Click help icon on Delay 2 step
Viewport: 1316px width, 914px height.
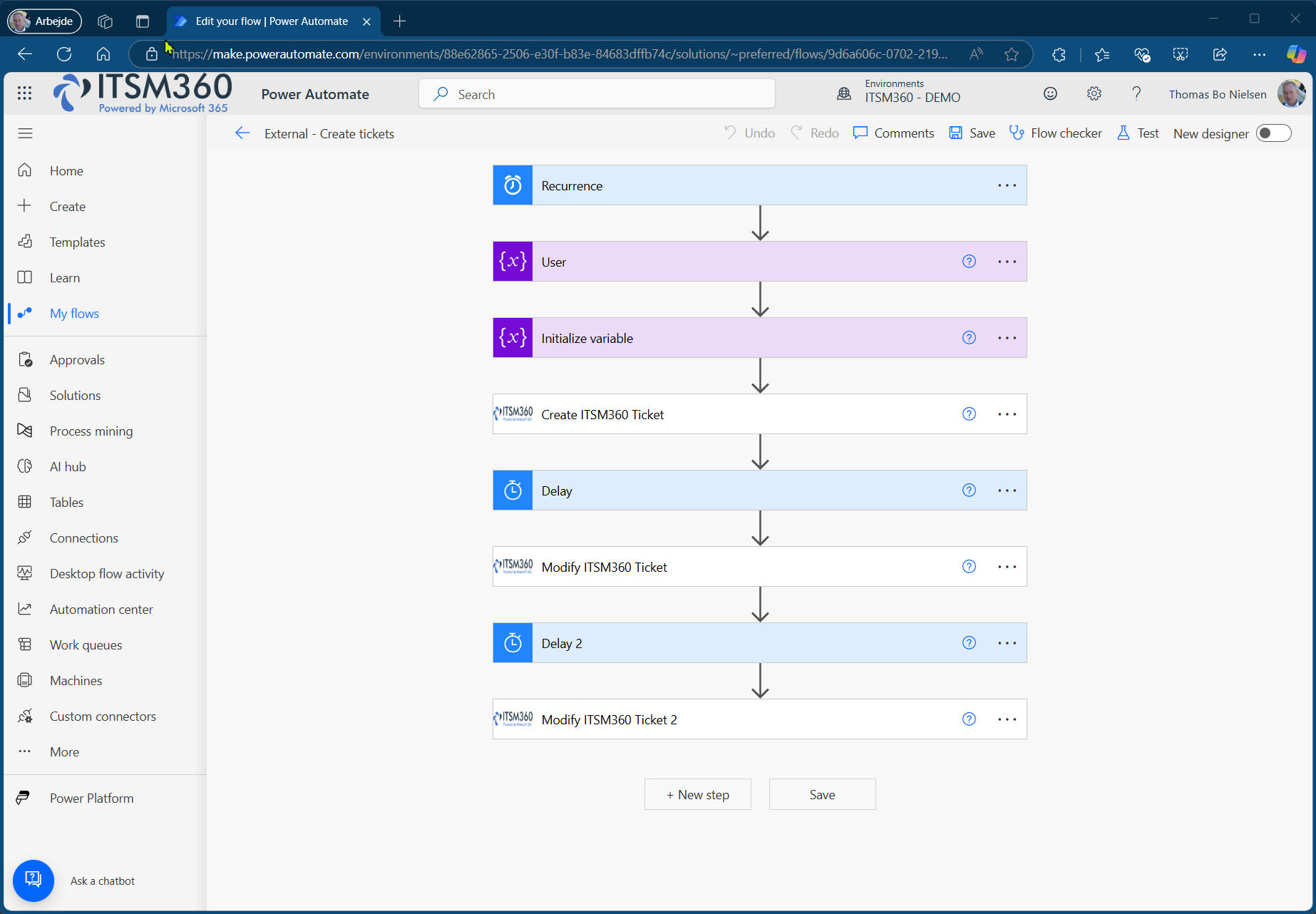[x=969, y=643]
